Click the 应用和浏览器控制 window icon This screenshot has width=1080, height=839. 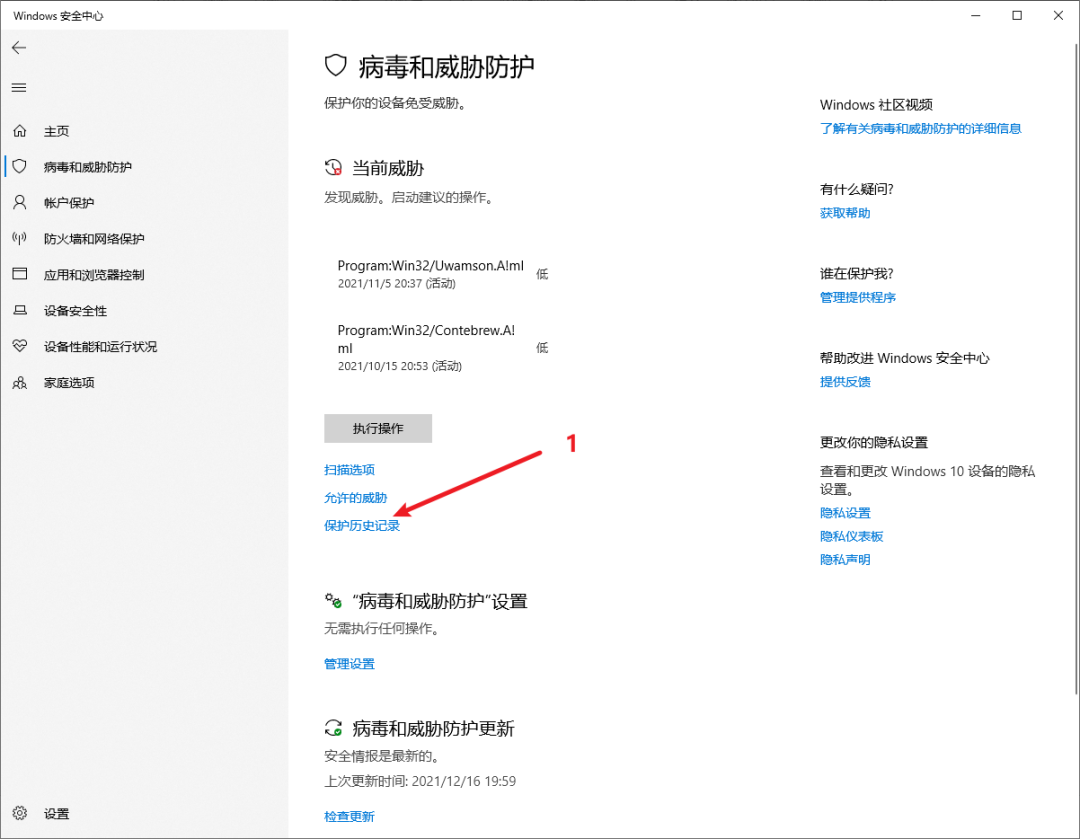(20, 275)
